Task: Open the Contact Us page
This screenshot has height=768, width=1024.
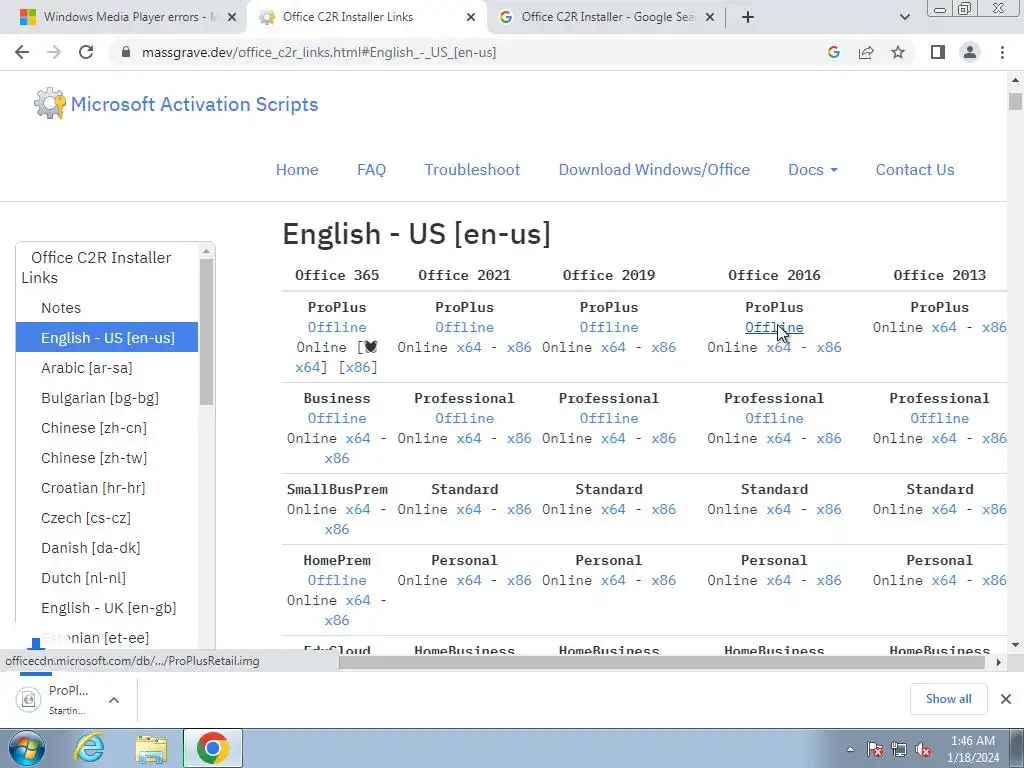Action: [x=915, y=170]
